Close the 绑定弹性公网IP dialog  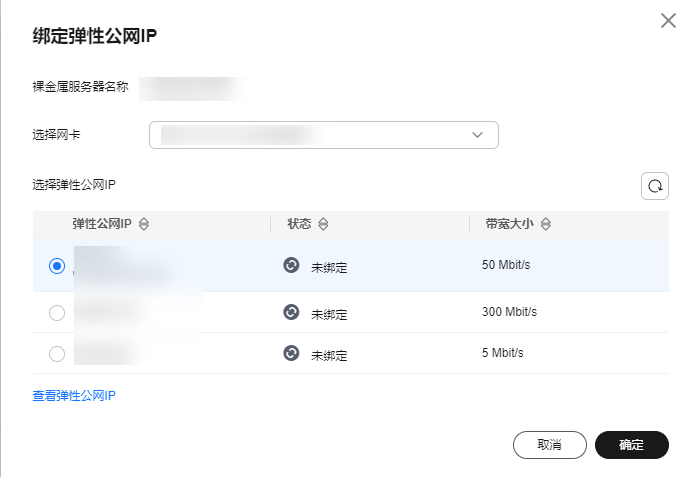click(668, 20)
